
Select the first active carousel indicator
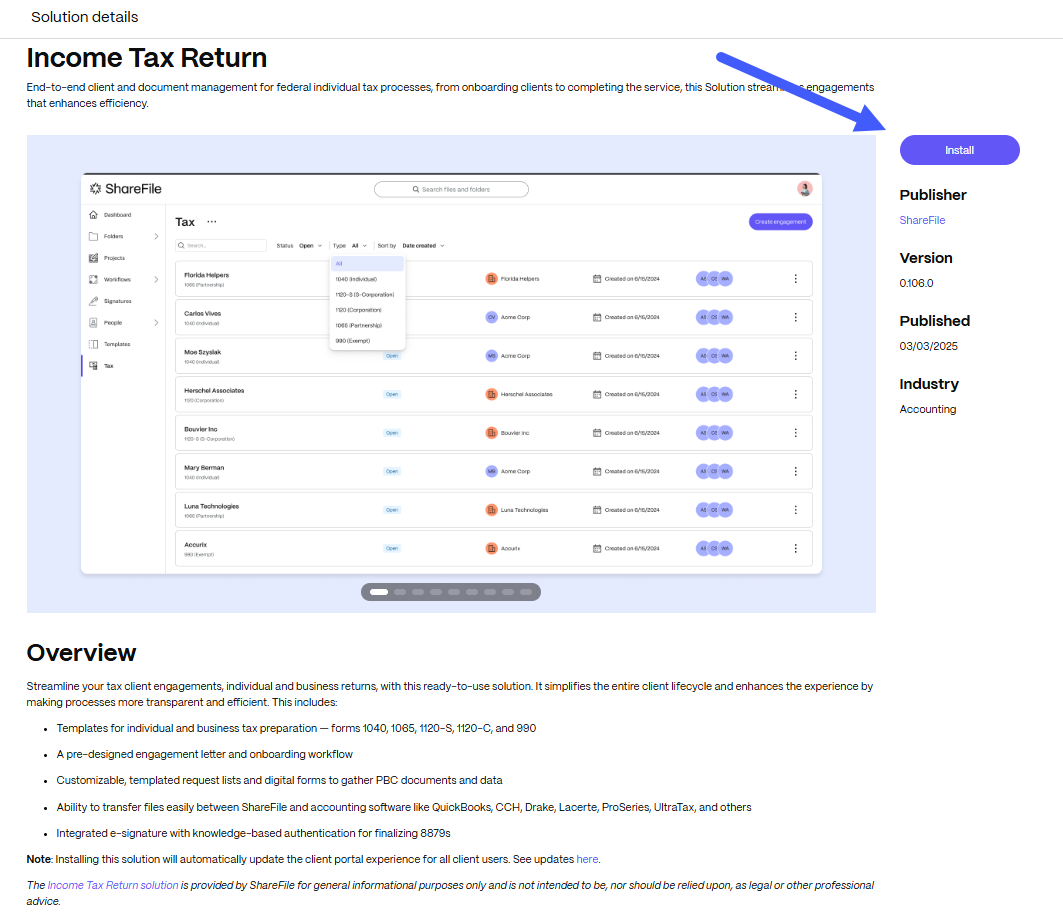point(379,592)
